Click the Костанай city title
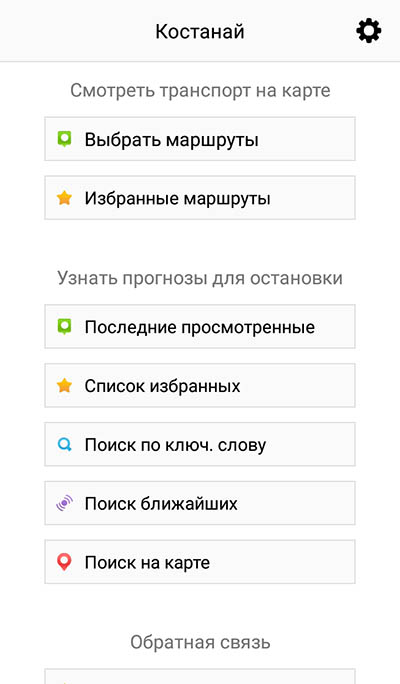This screenshot has width=400, height=684. tap(200, 31)
